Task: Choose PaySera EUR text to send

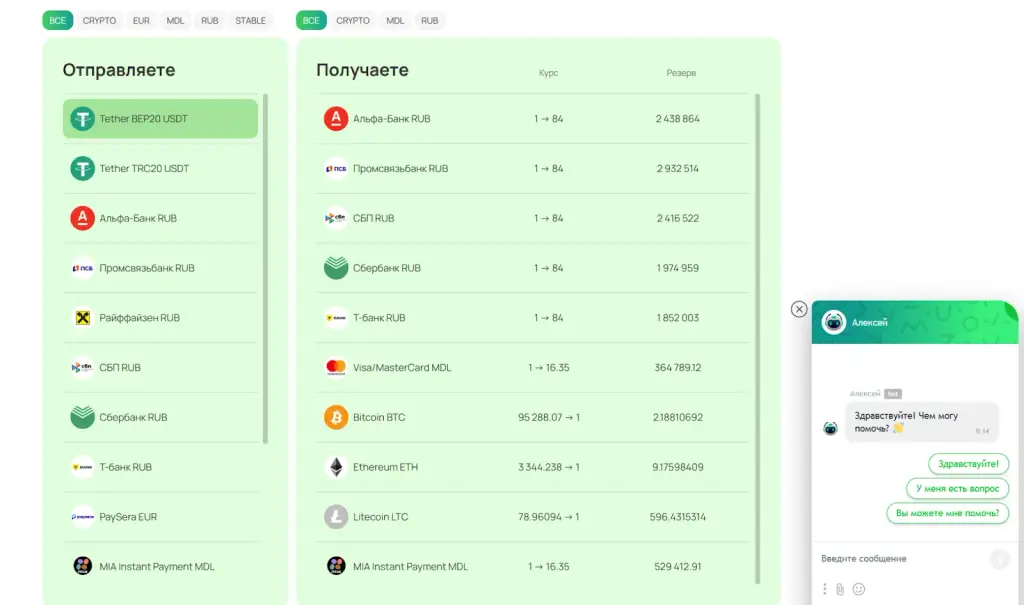Action: pos(128,517)
